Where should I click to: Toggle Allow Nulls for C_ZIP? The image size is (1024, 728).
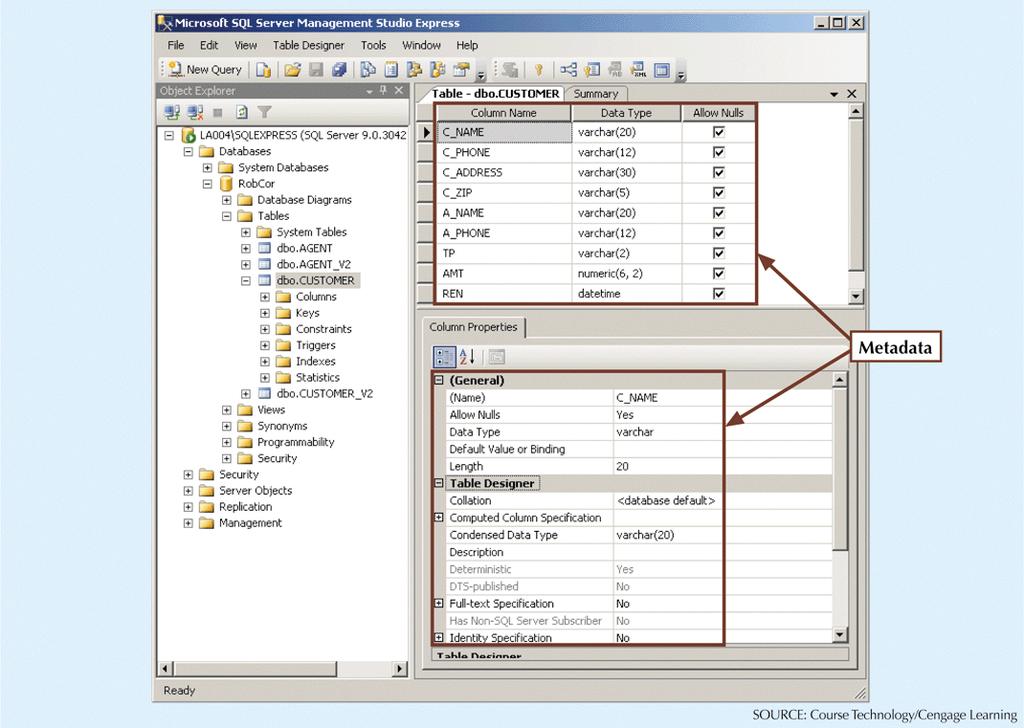click(718, 193)
